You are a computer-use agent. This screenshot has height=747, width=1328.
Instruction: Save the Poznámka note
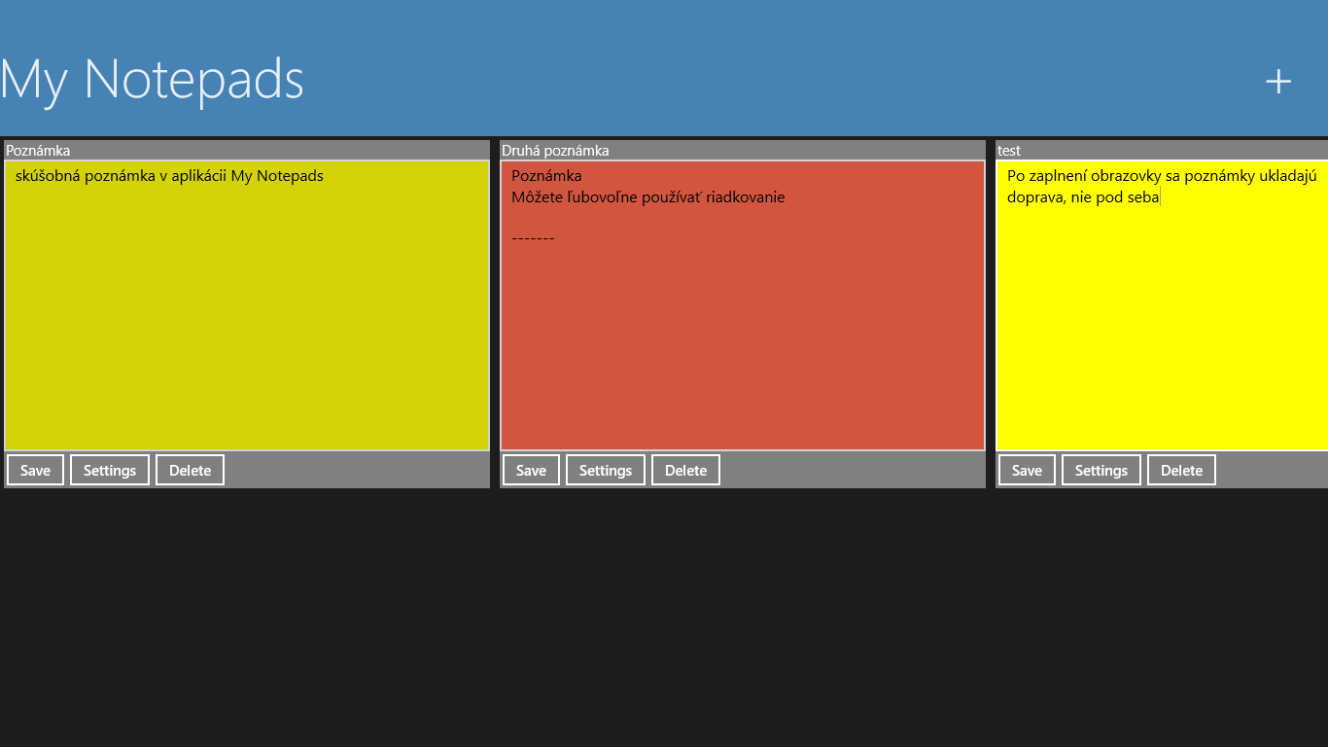[x=35, y=470]
